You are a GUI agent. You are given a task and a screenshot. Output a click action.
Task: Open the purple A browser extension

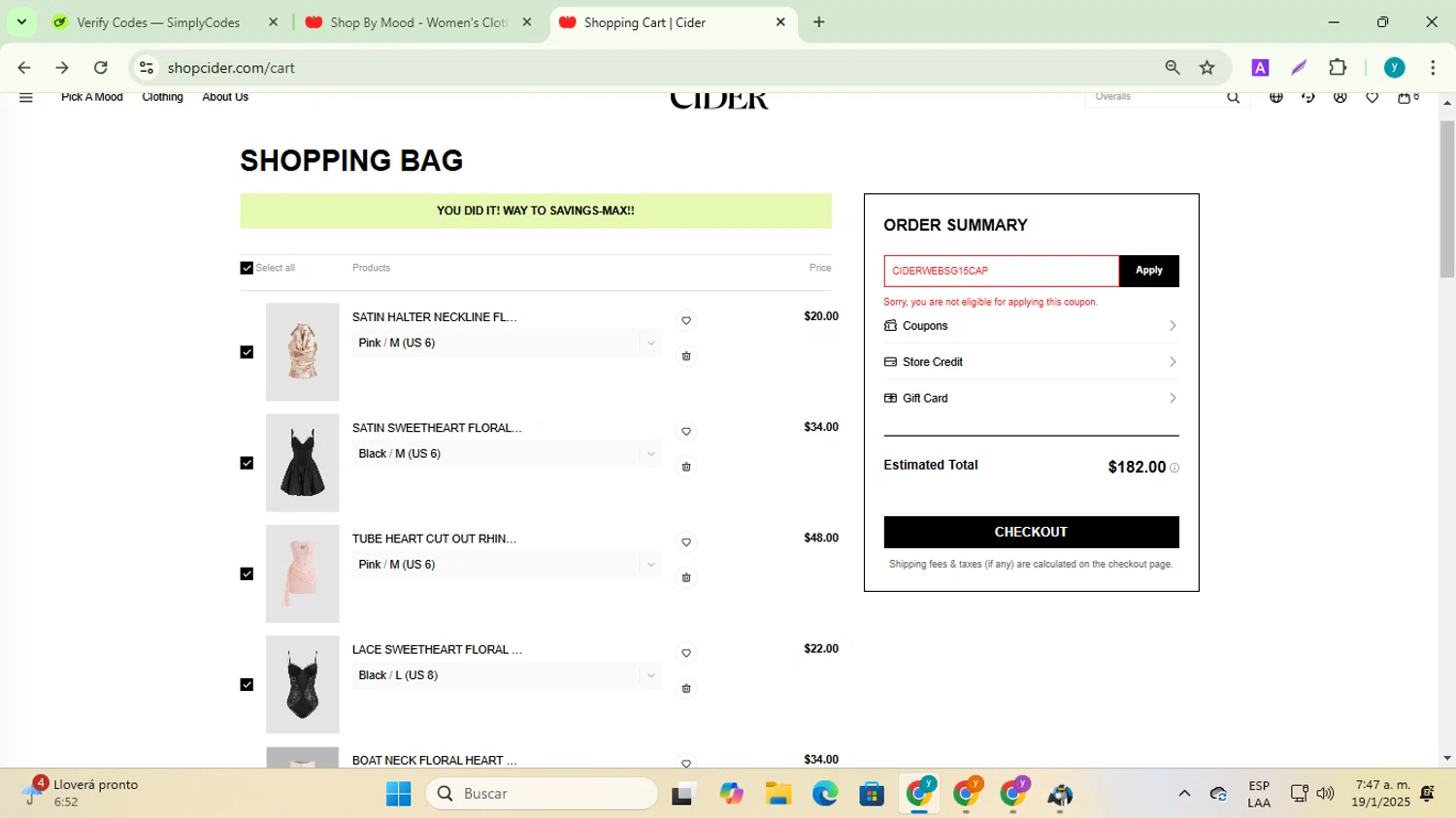pos(1260,68)
